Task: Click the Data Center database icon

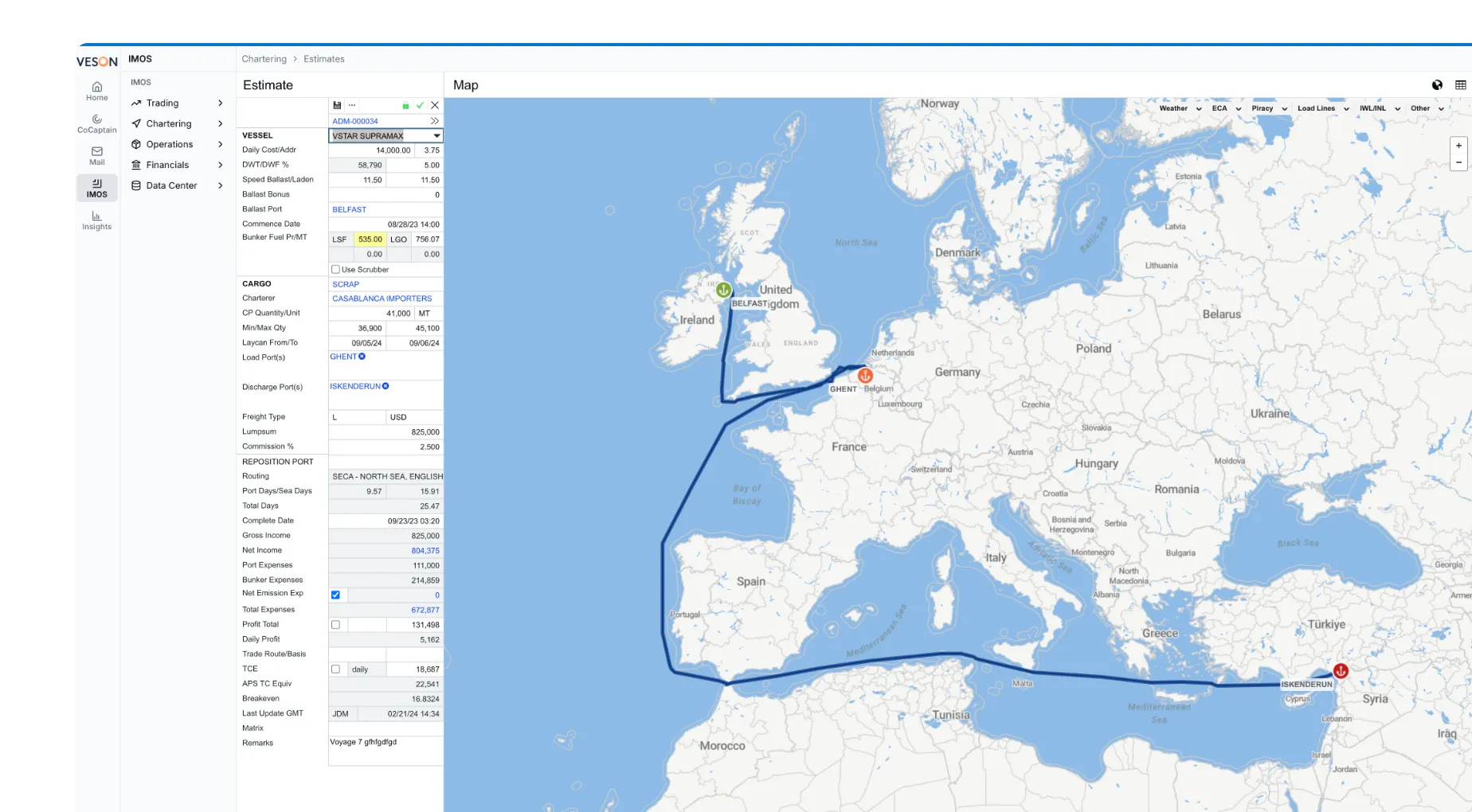Action: point(136,185)
